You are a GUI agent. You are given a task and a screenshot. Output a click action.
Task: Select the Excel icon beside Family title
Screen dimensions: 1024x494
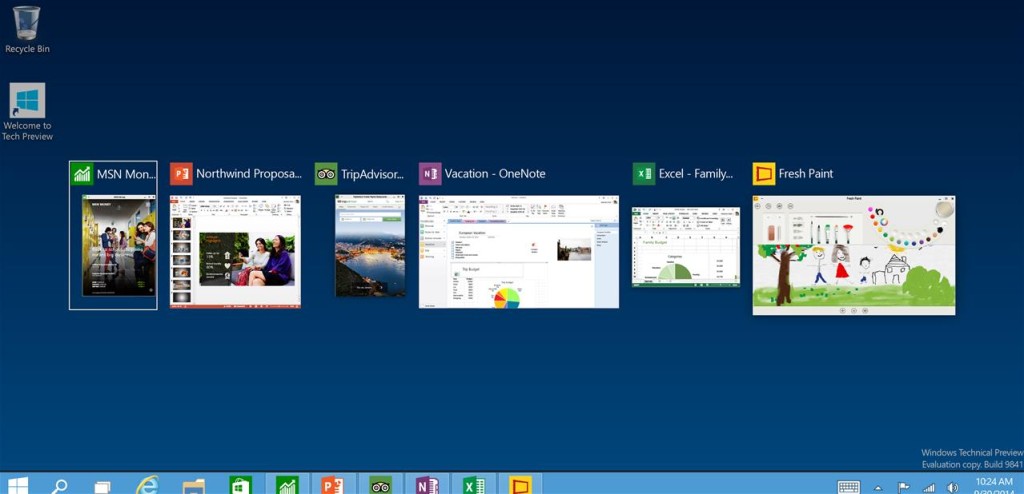[644, 174]
